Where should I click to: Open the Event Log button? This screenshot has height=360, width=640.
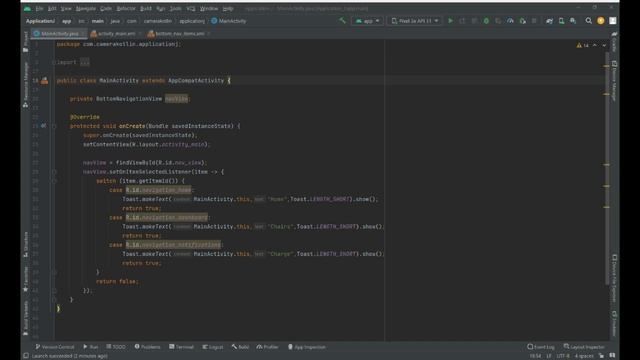point(541,347)
